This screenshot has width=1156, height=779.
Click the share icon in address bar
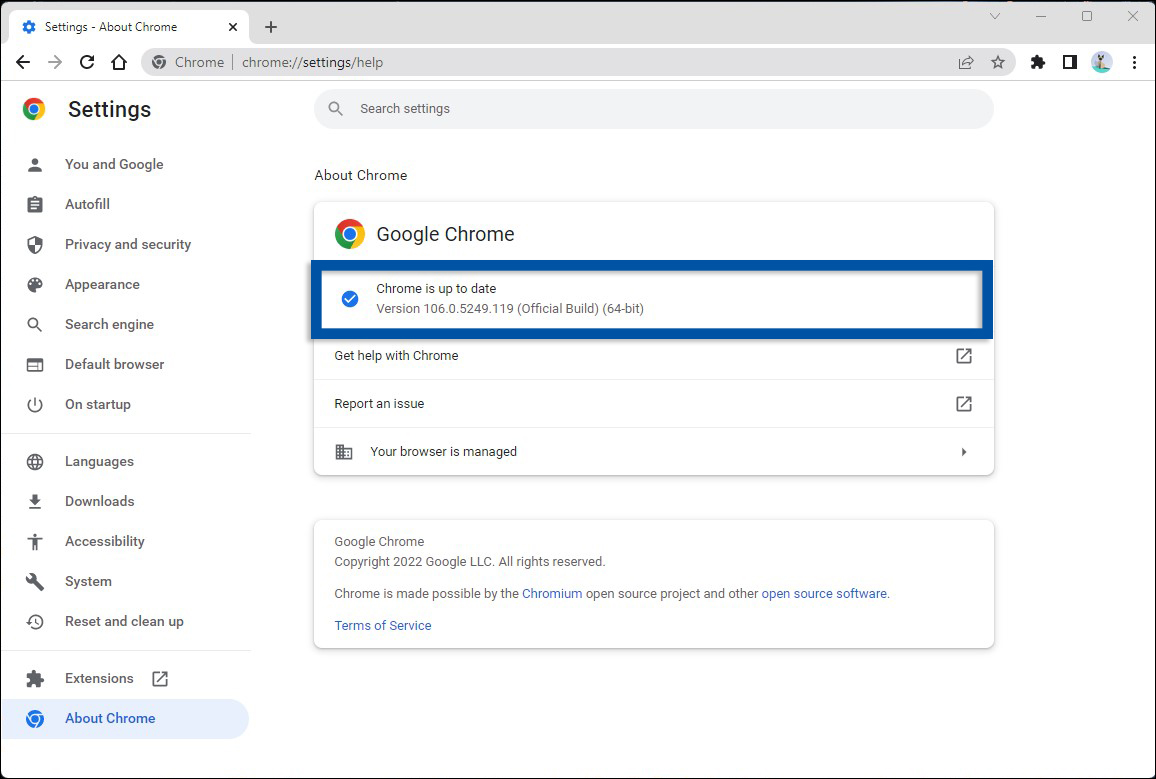click(x=966, y=62)
